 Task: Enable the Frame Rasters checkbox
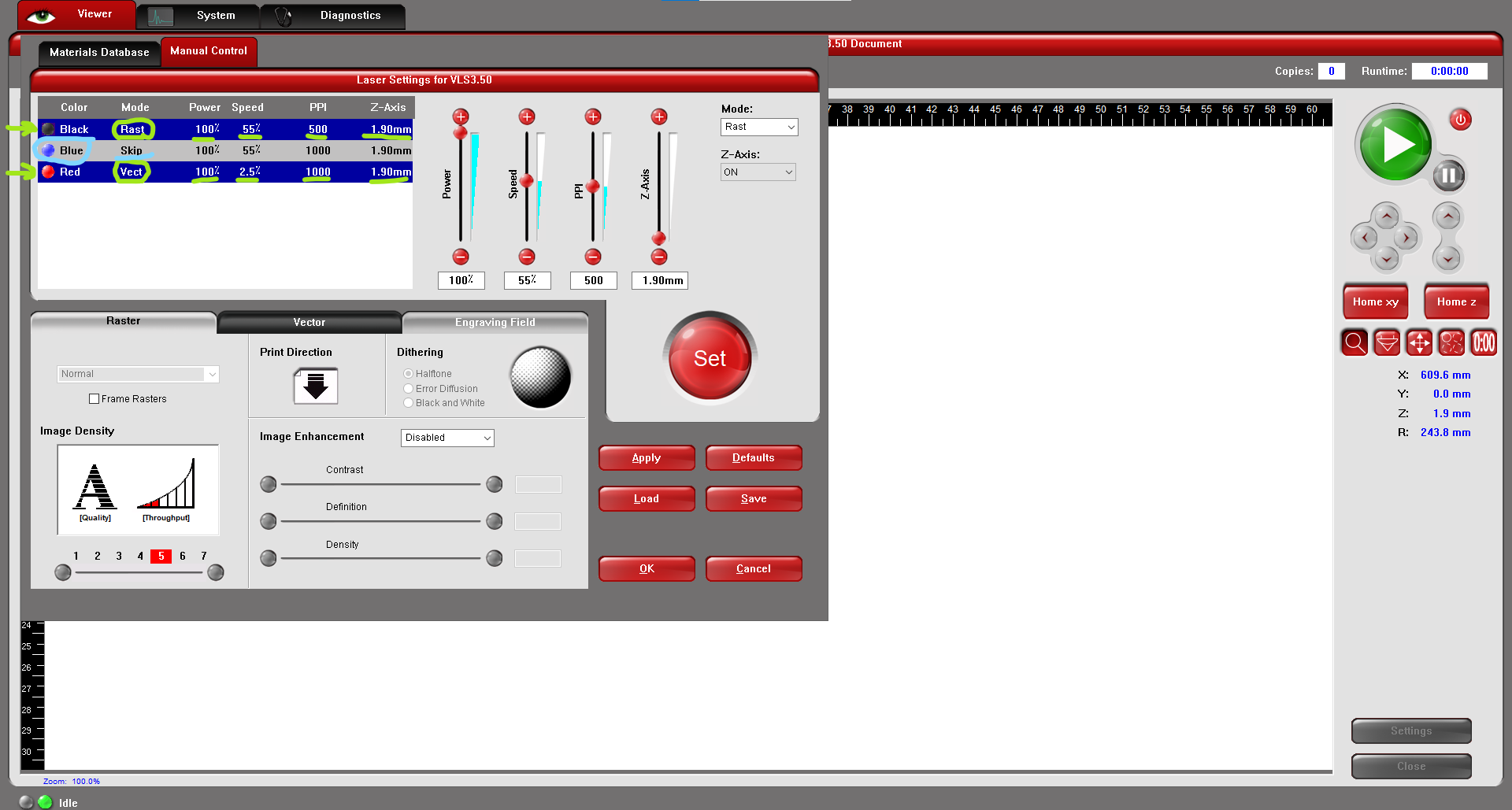click(94, 399)
